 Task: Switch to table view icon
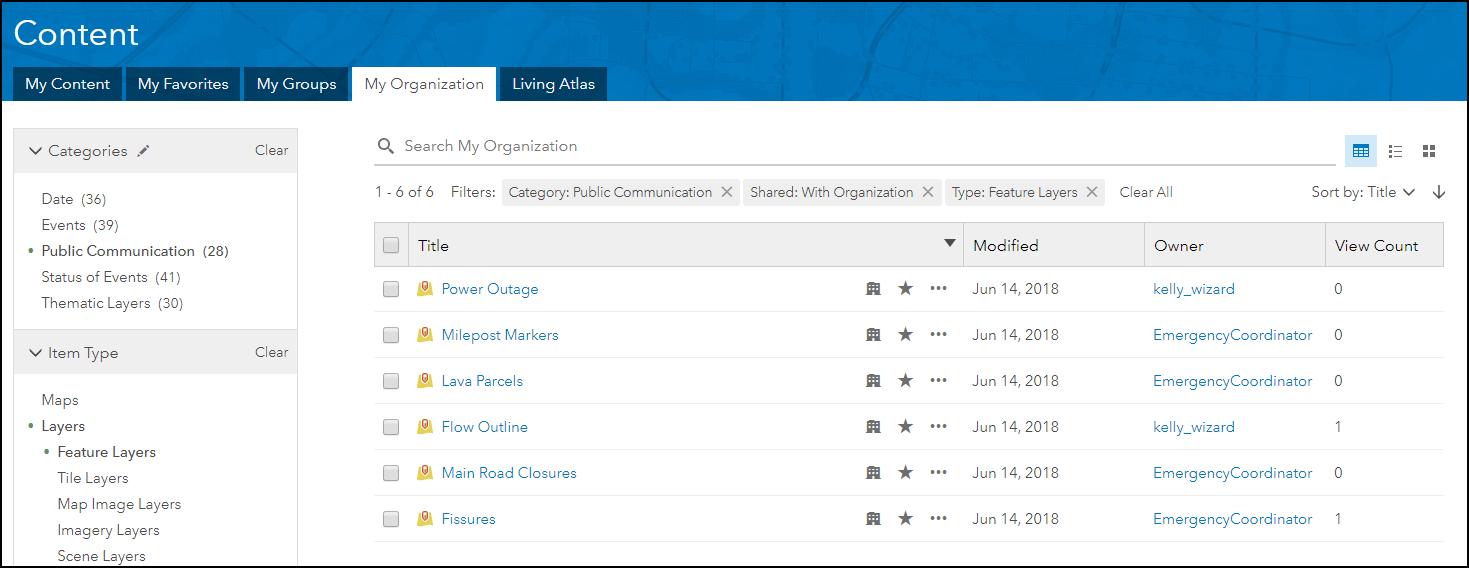tap(1360, 151)
